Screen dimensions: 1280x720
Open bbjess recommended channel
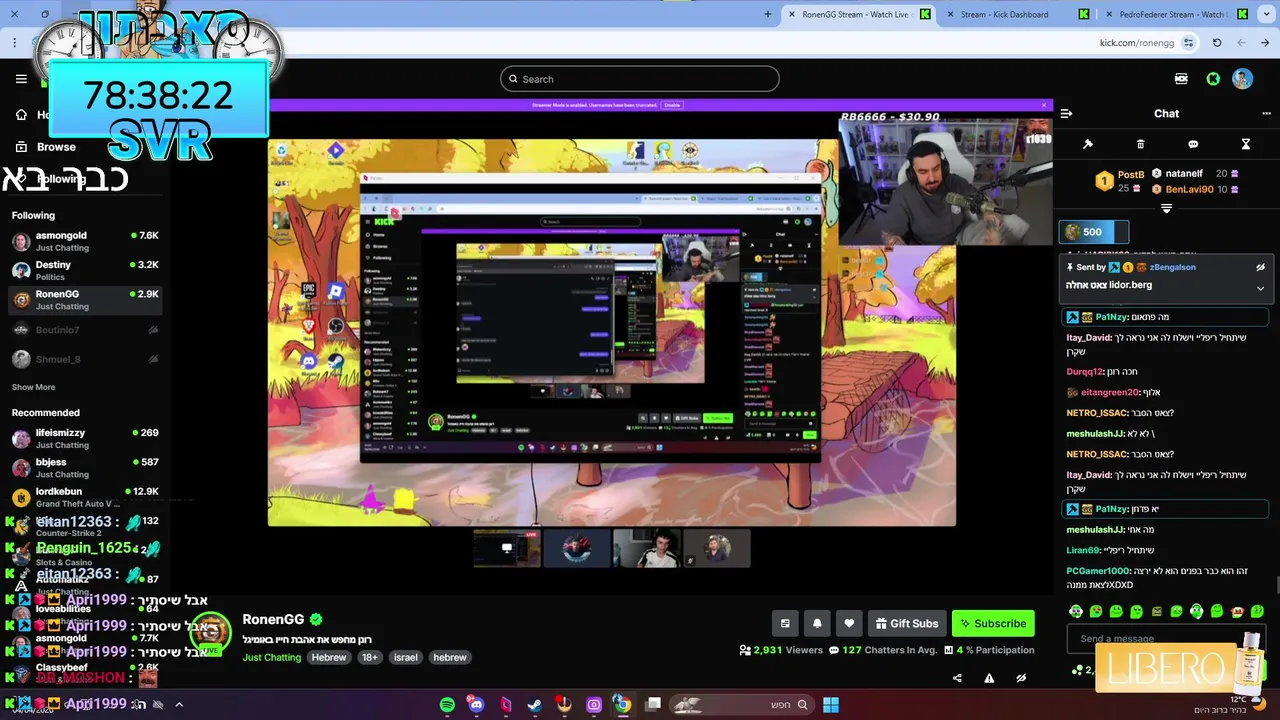click(85, 467)
